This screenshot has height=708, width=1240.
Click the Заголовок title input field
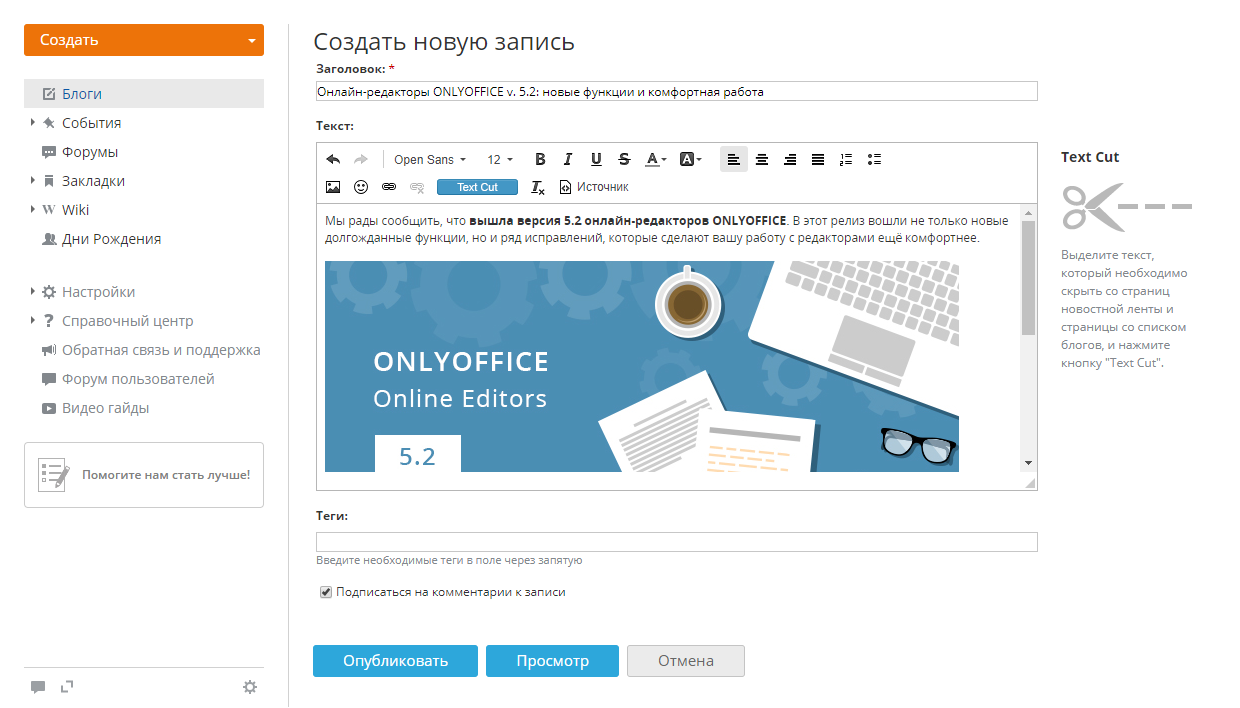677,91
